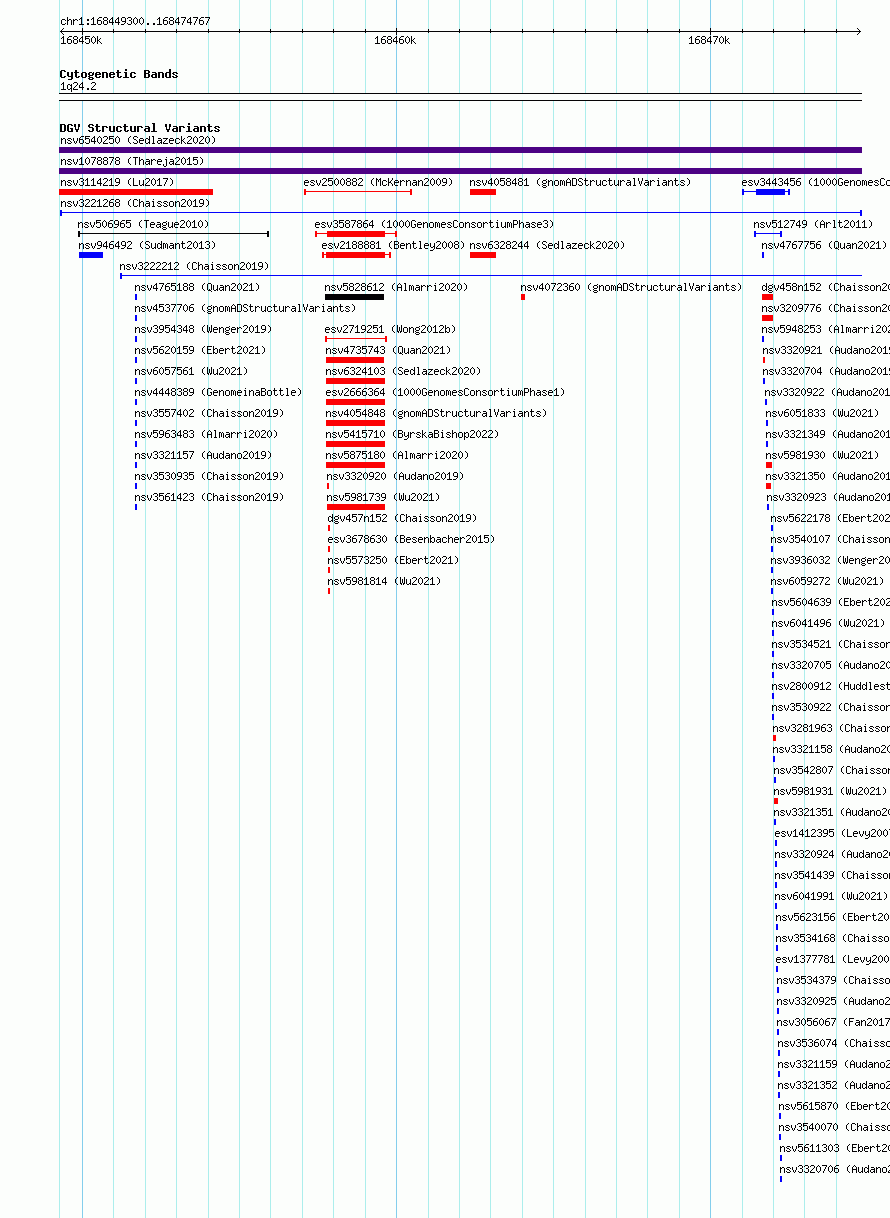
Task: Click the 1q24.2 cytogenetic band label
Action: click(x=78, y=87)
